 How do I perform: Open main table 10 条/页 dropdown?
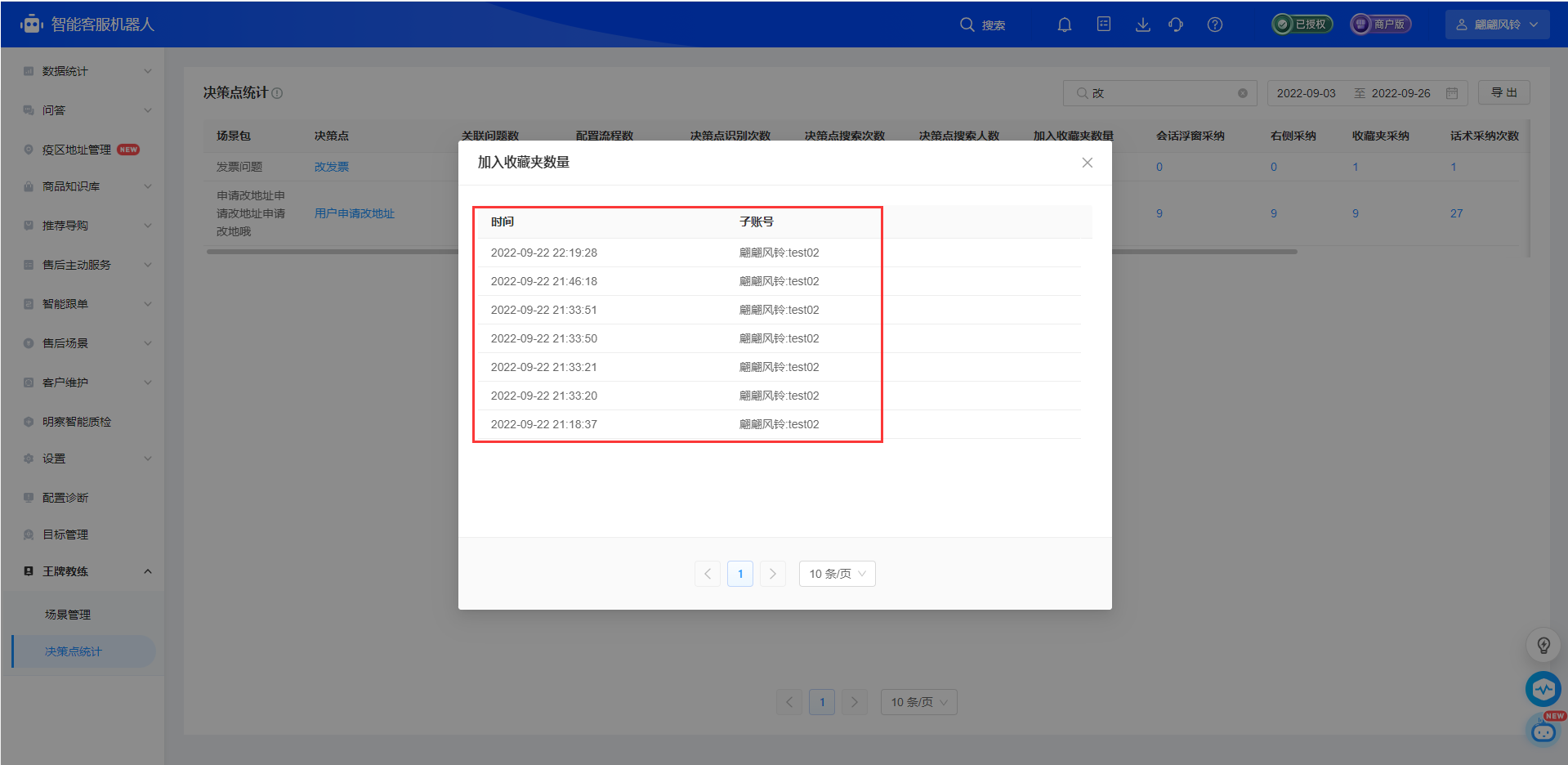pos(919,702)
